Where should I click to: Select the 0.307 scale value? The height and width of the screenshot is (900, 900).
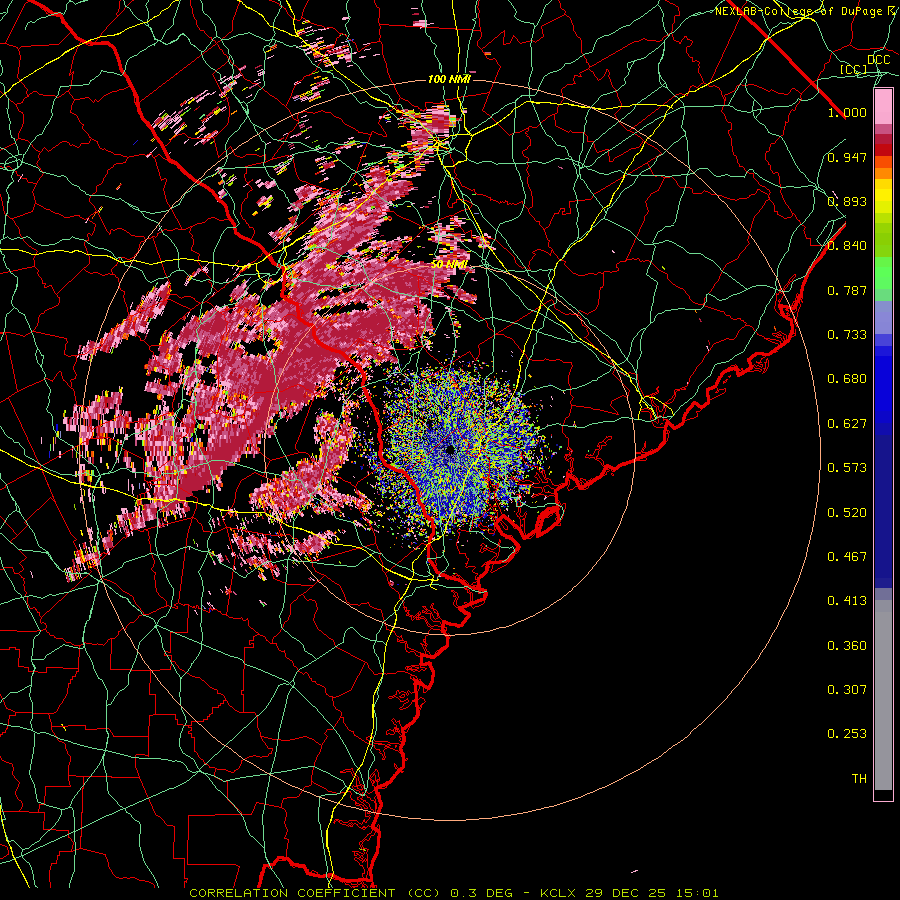pyautogui.click(x=847, y=690)
